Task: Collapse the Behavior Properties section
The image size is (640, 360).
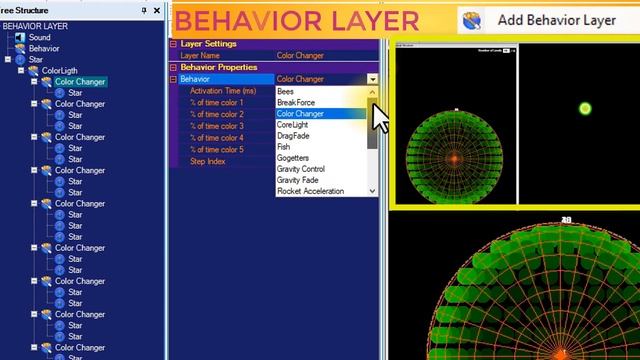Action: (173, 67)
